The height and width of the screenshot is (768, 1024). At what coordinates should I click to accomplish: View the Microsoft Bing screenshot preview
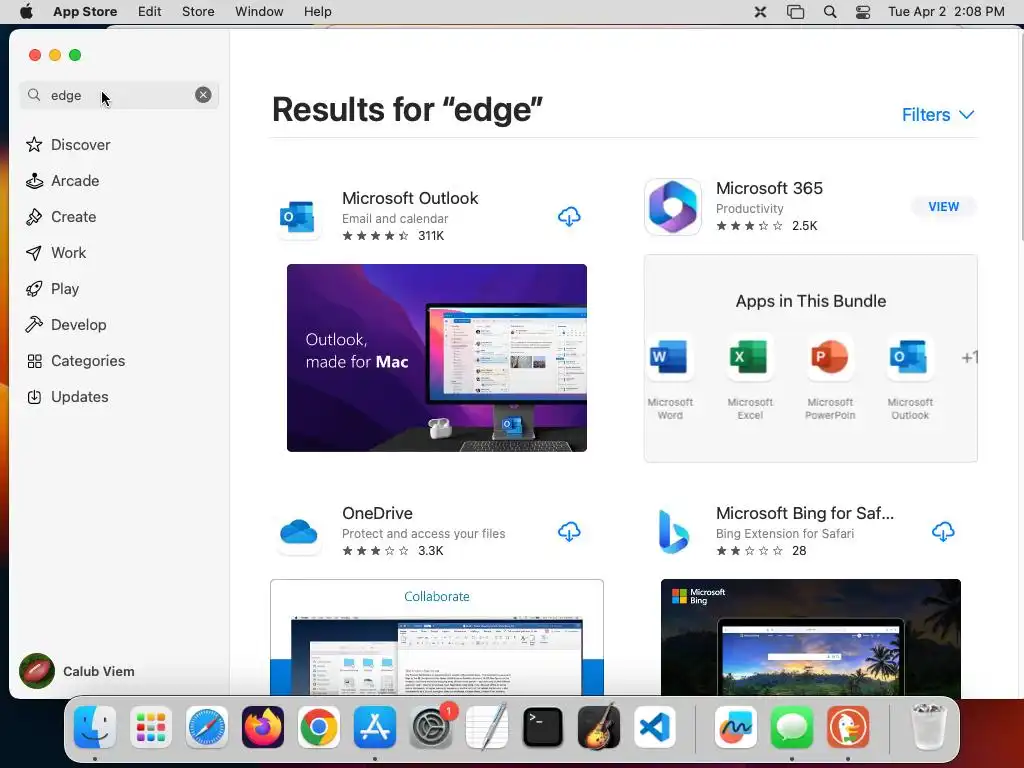point(810,637)
